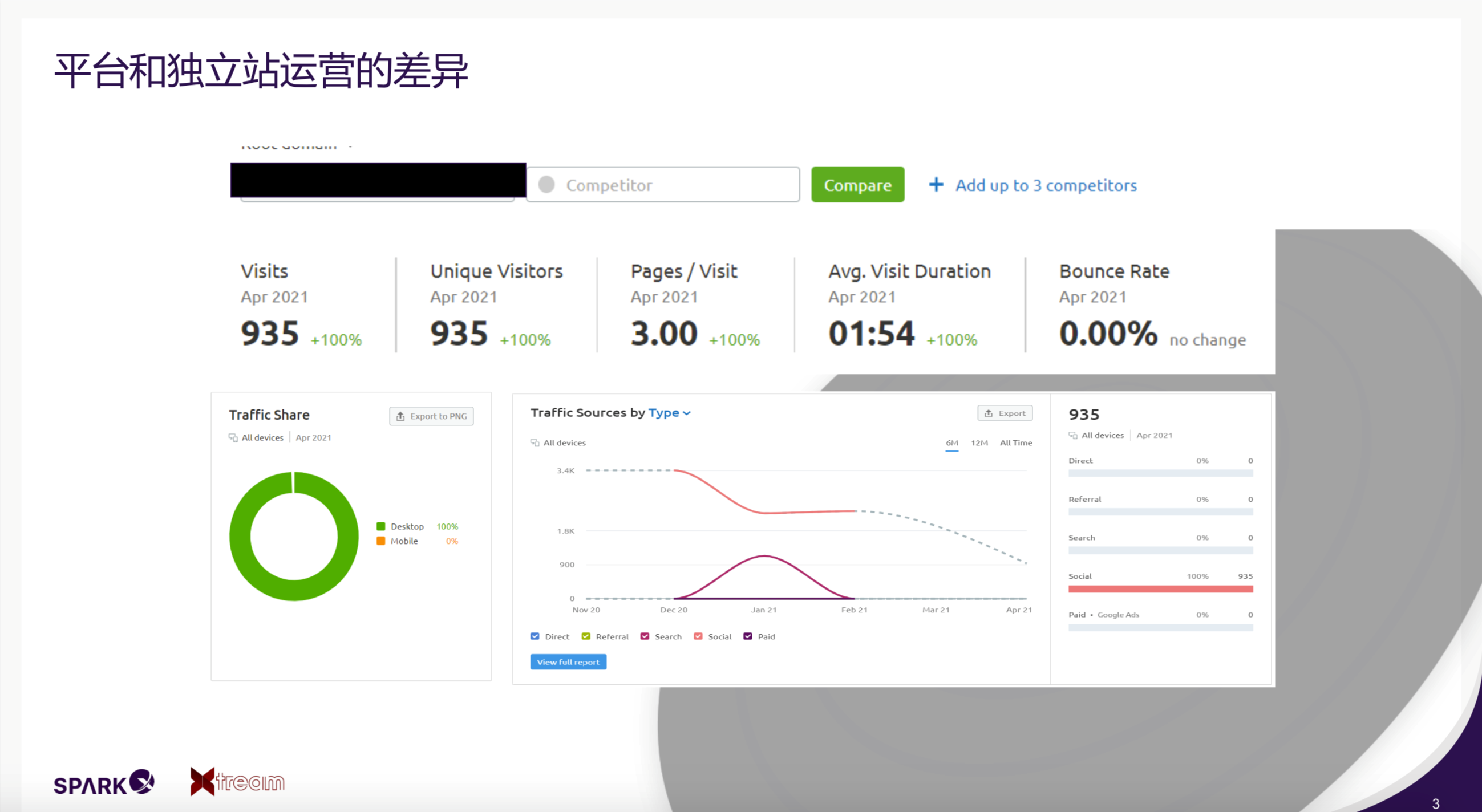Click the green Compare button
Screen dimensions: 1482x812
click(858, 185)
